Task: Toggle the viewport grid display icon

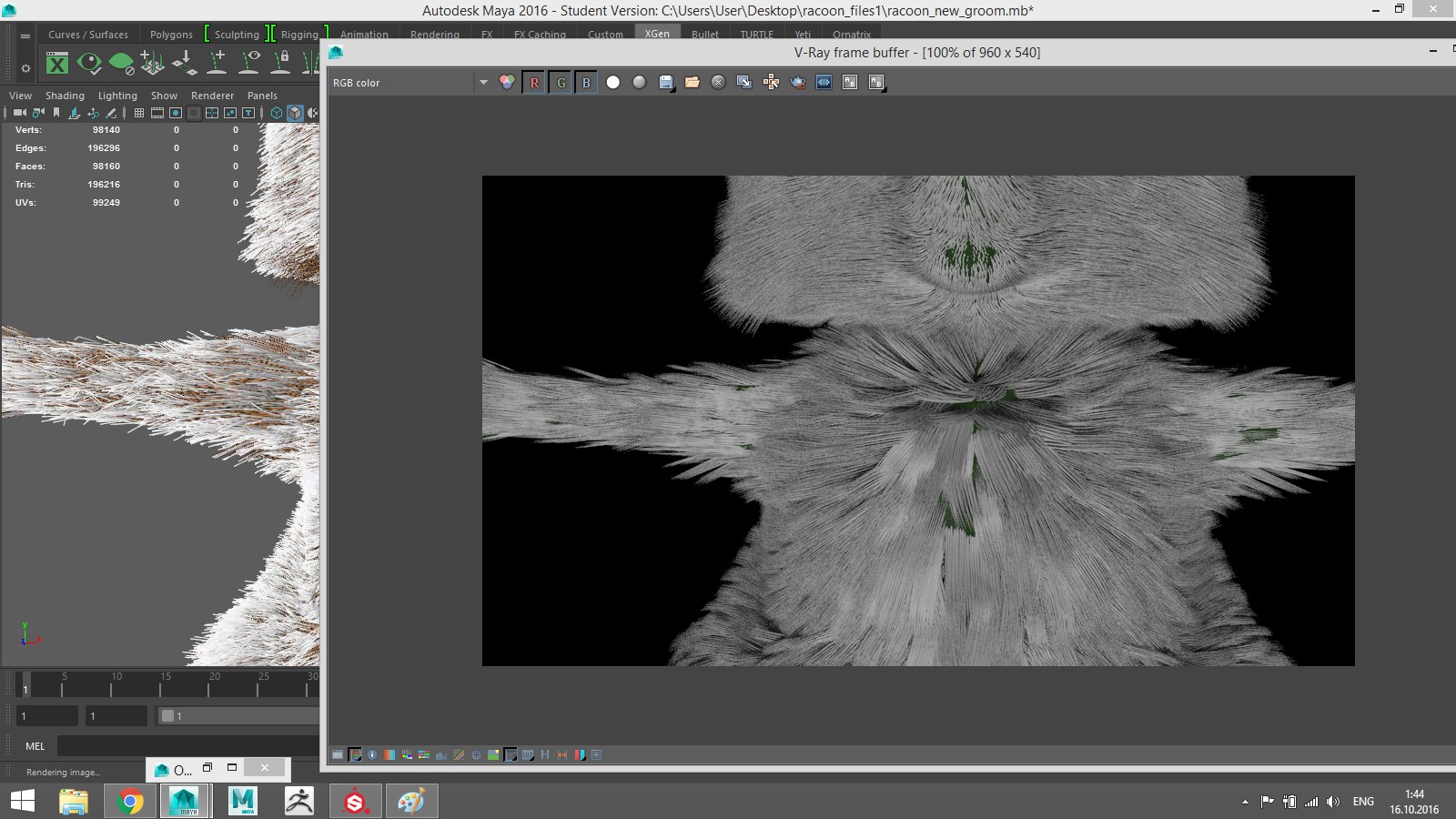Action: [139, 113]
